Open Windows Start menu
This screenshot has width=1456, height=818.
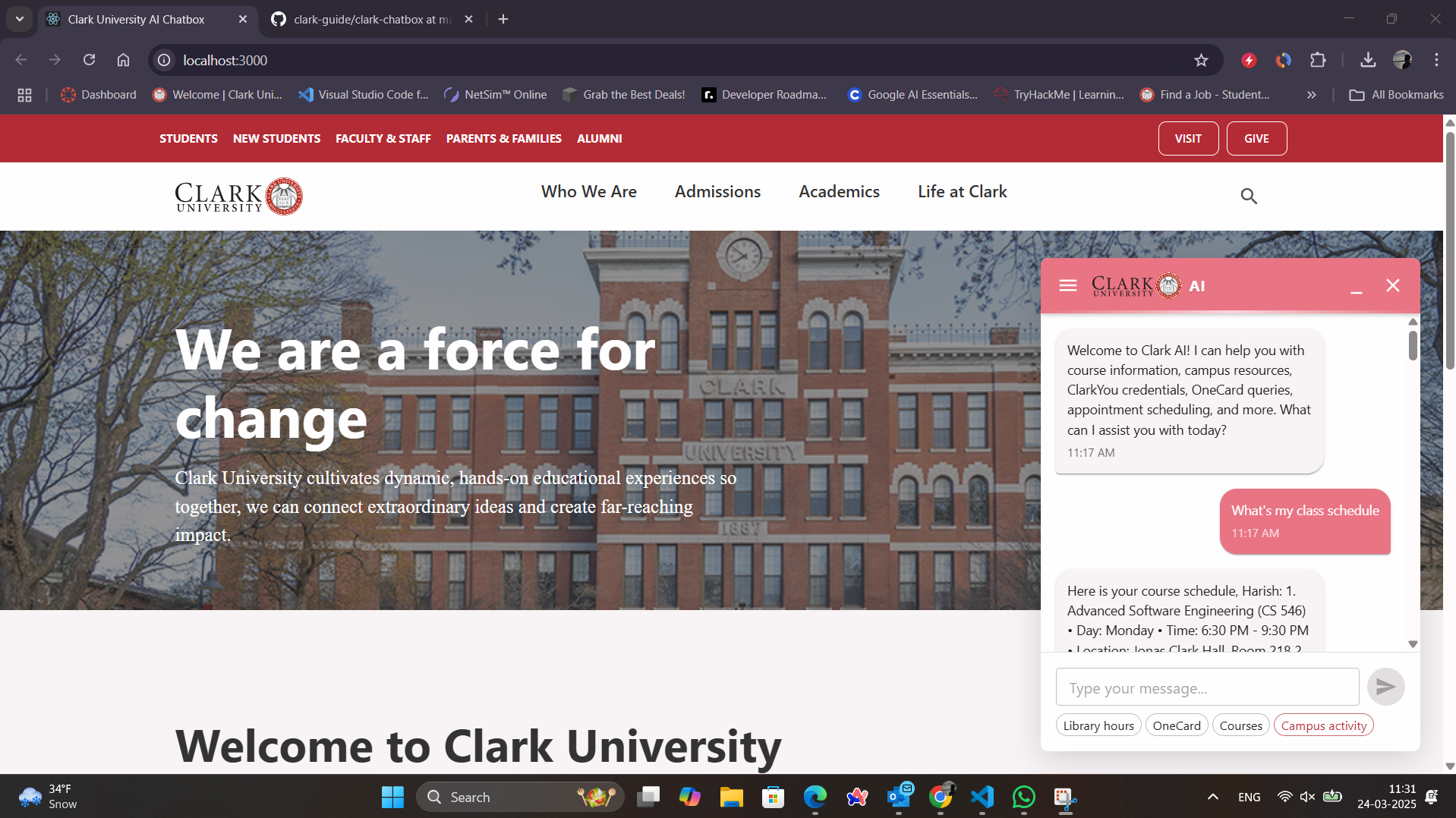(x=392, y=798)
